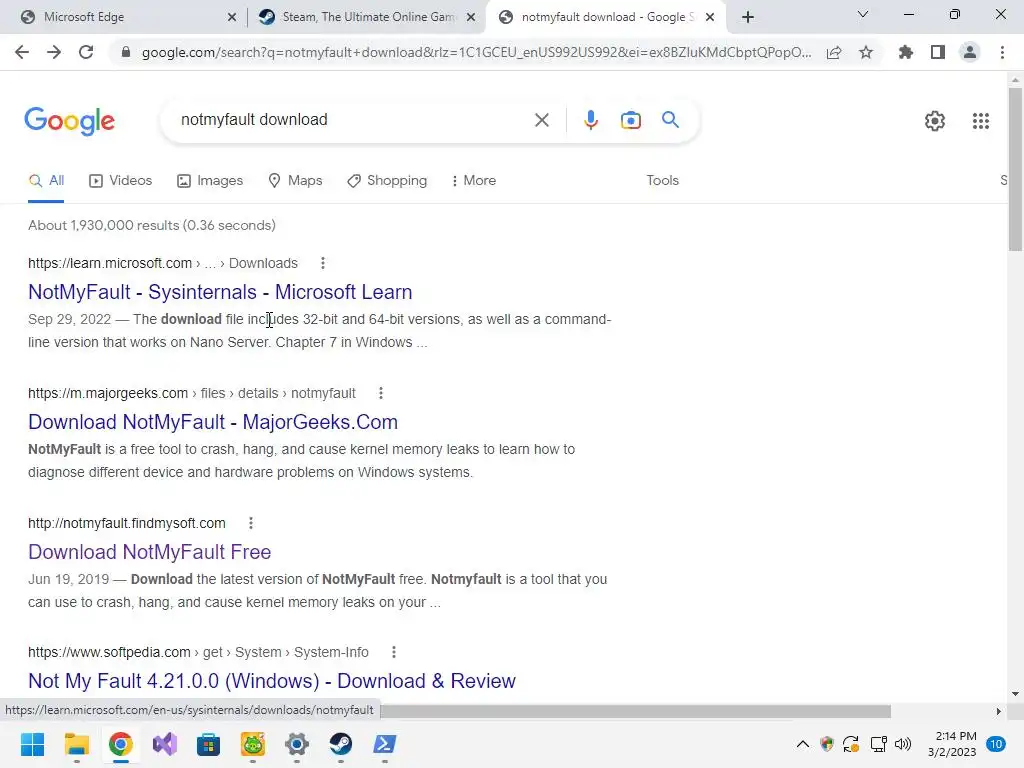Viewport: 1024px width, 768px height.
Task: Close the notmyfault download tab
Action: click(x=710, y=17)
